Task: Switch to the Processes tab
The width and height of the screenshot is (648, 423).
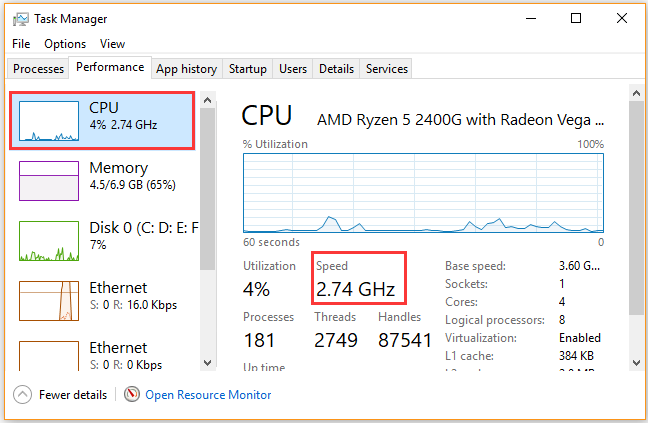Action: click(39, 69)
